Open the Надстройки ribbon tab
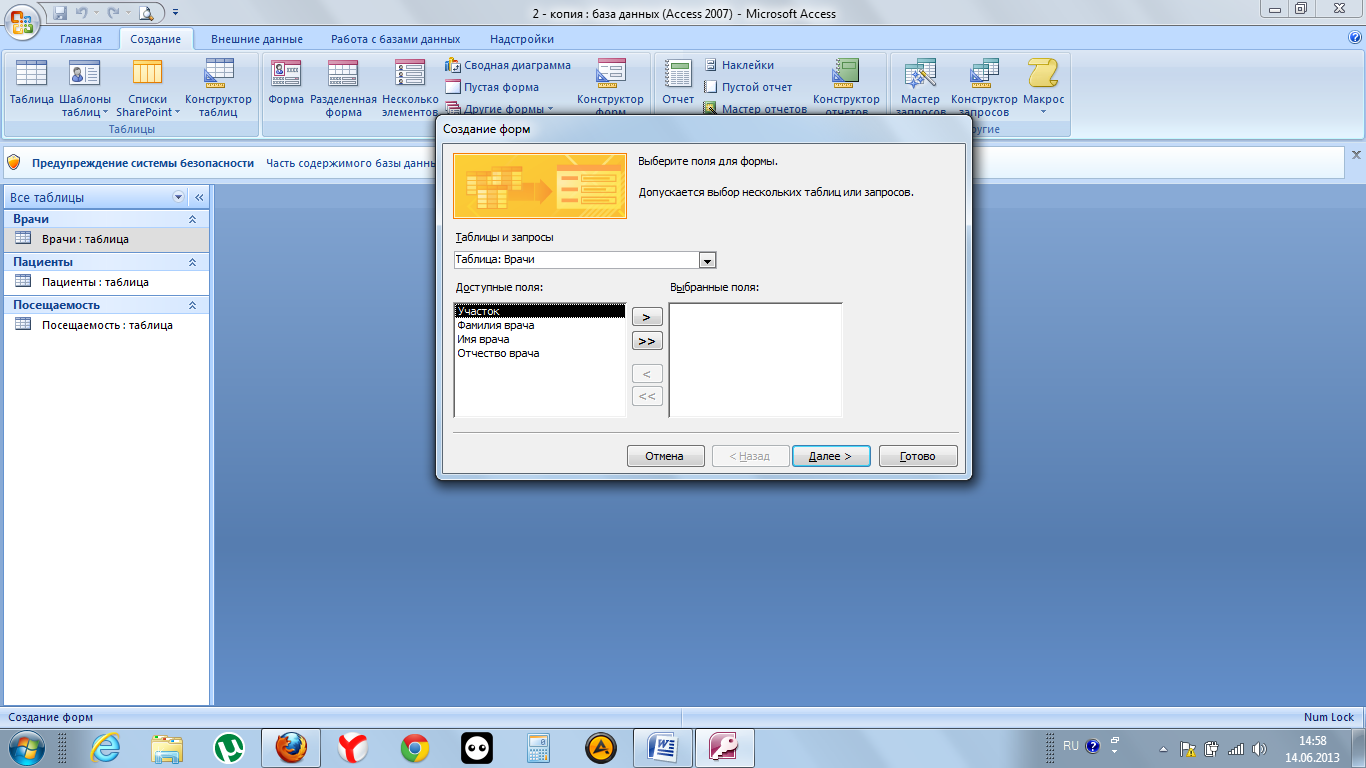The height and width of the screenshot is (768, 1366). [x=522, y=39]
